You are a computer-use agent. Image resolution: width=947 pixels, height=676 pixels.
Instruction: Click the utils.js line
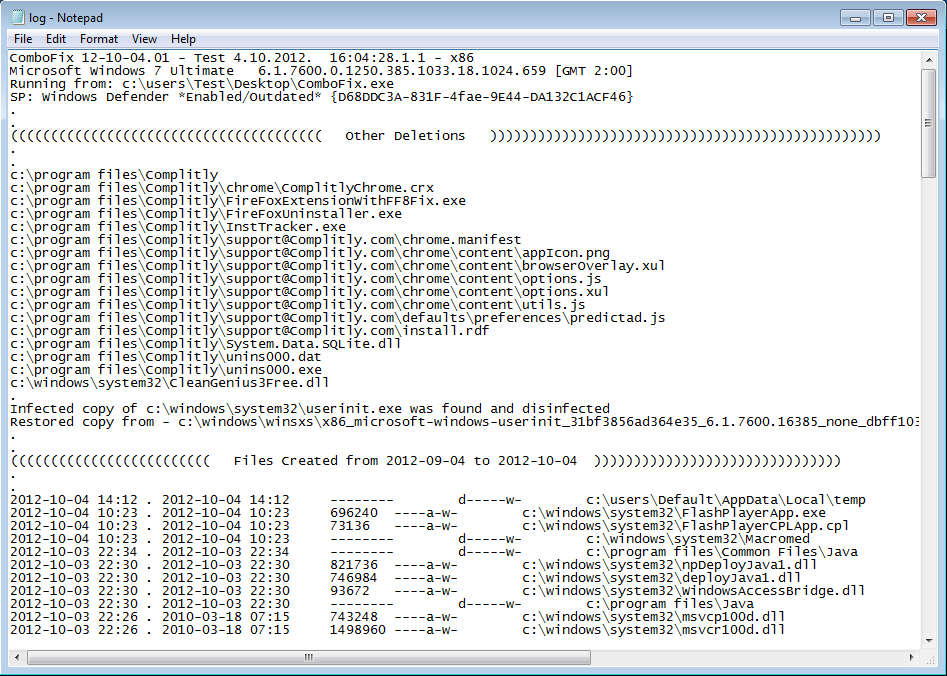(x=297, y=305)
